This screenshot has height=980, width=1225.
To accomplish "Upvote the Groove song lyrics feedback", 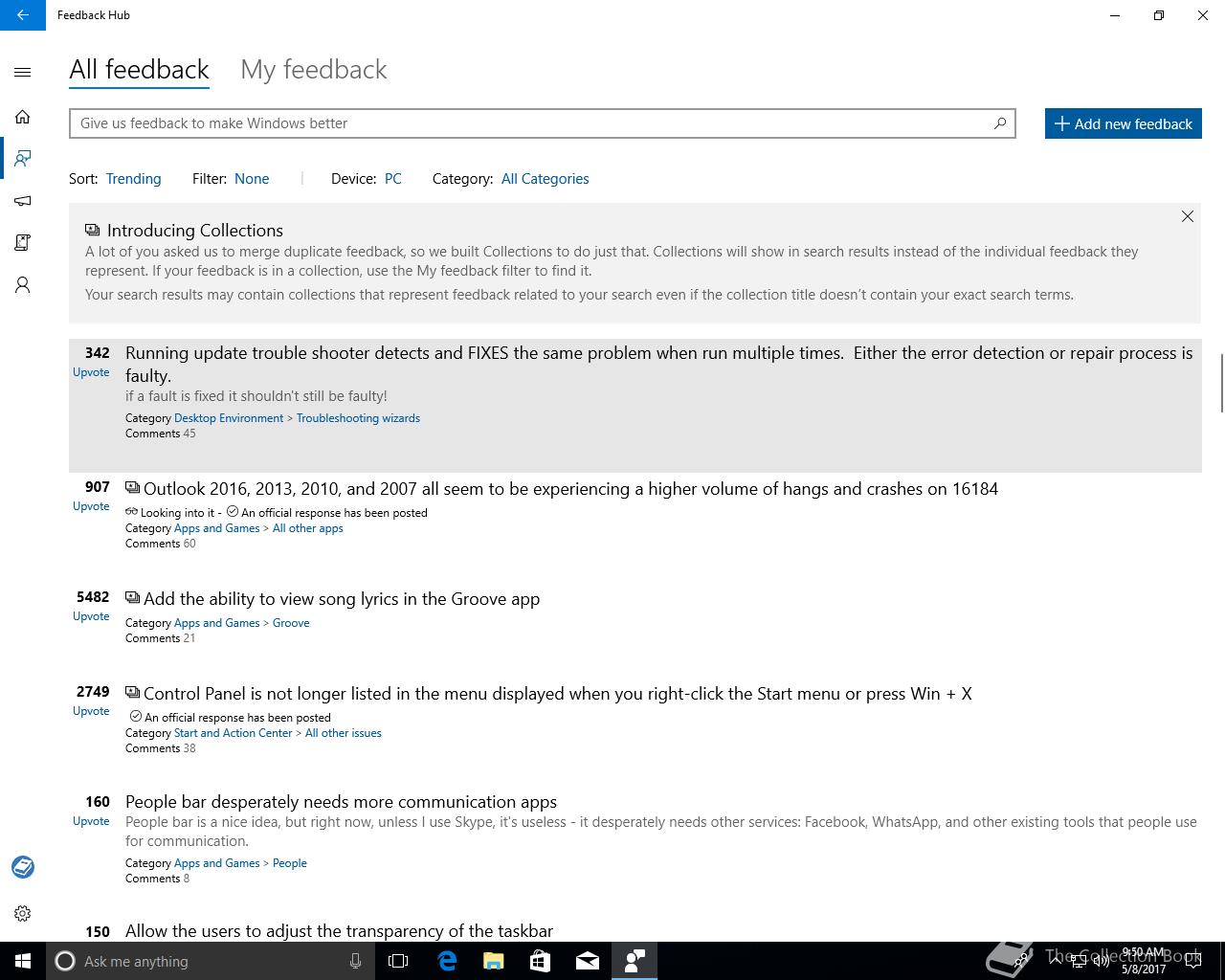I will pos(91,616).
